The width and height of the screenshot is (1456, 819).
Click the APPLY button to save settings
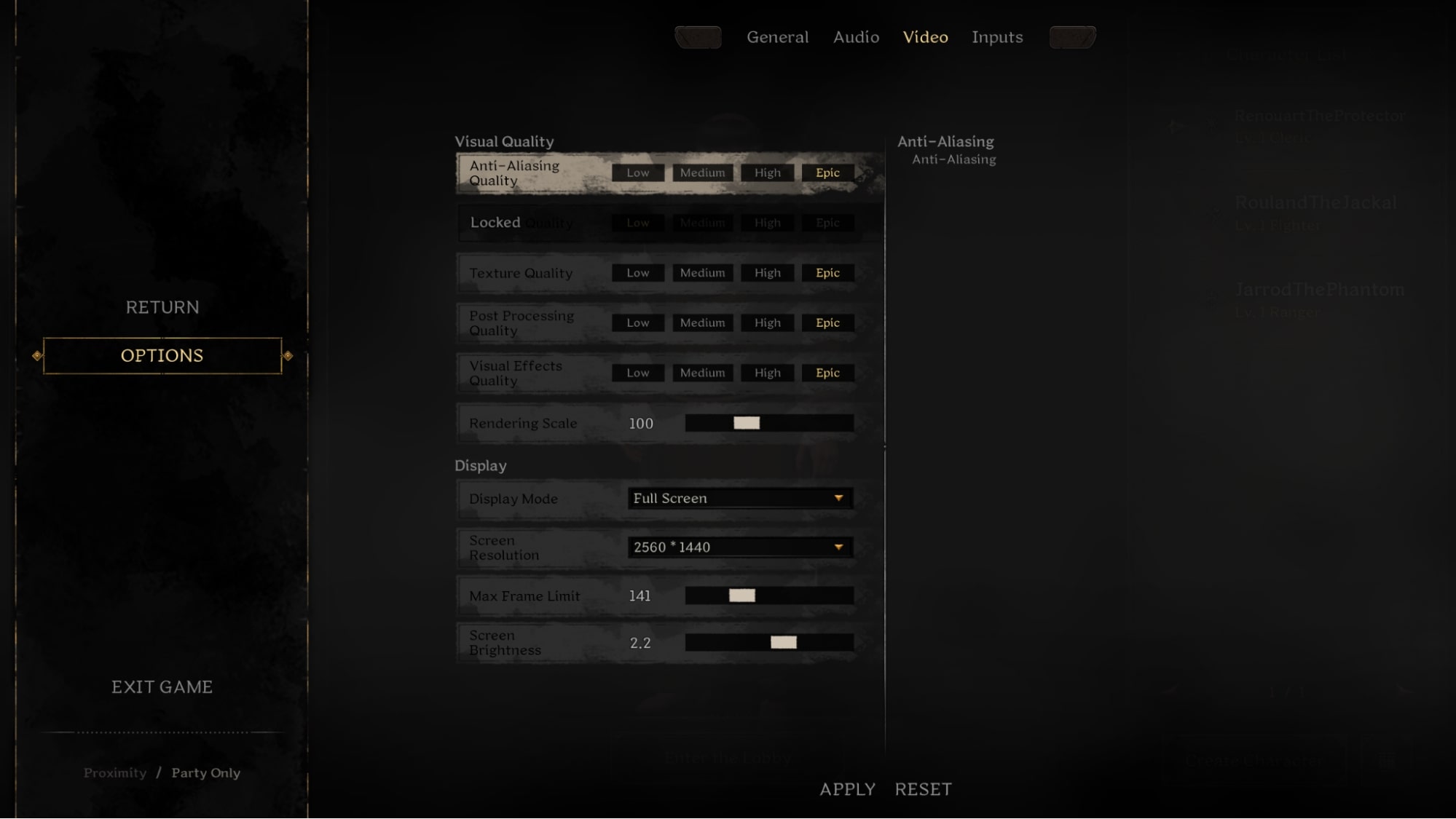[847, 789]
